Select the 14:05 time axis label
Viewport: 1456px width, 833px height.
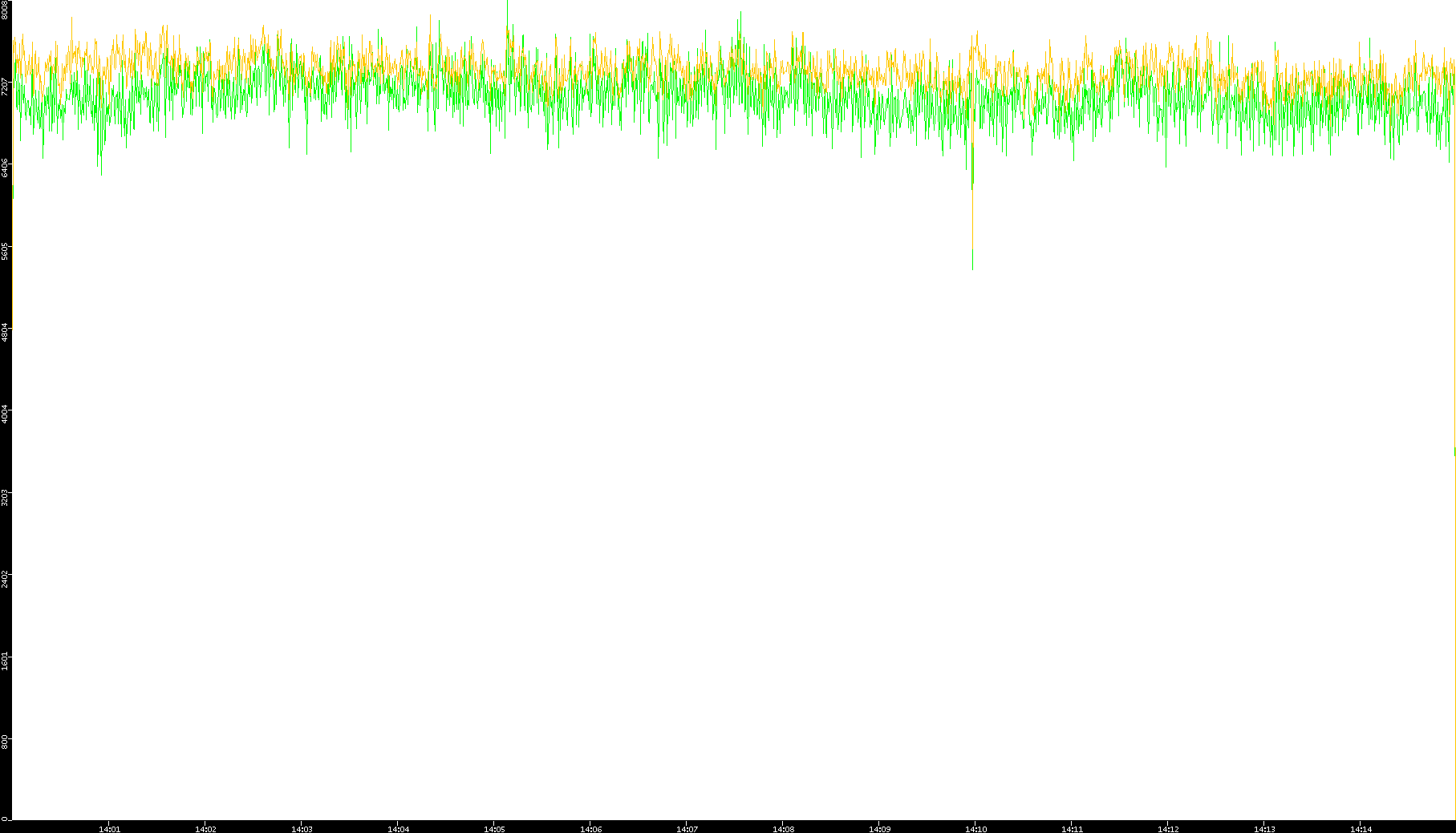tap(494, 829)
